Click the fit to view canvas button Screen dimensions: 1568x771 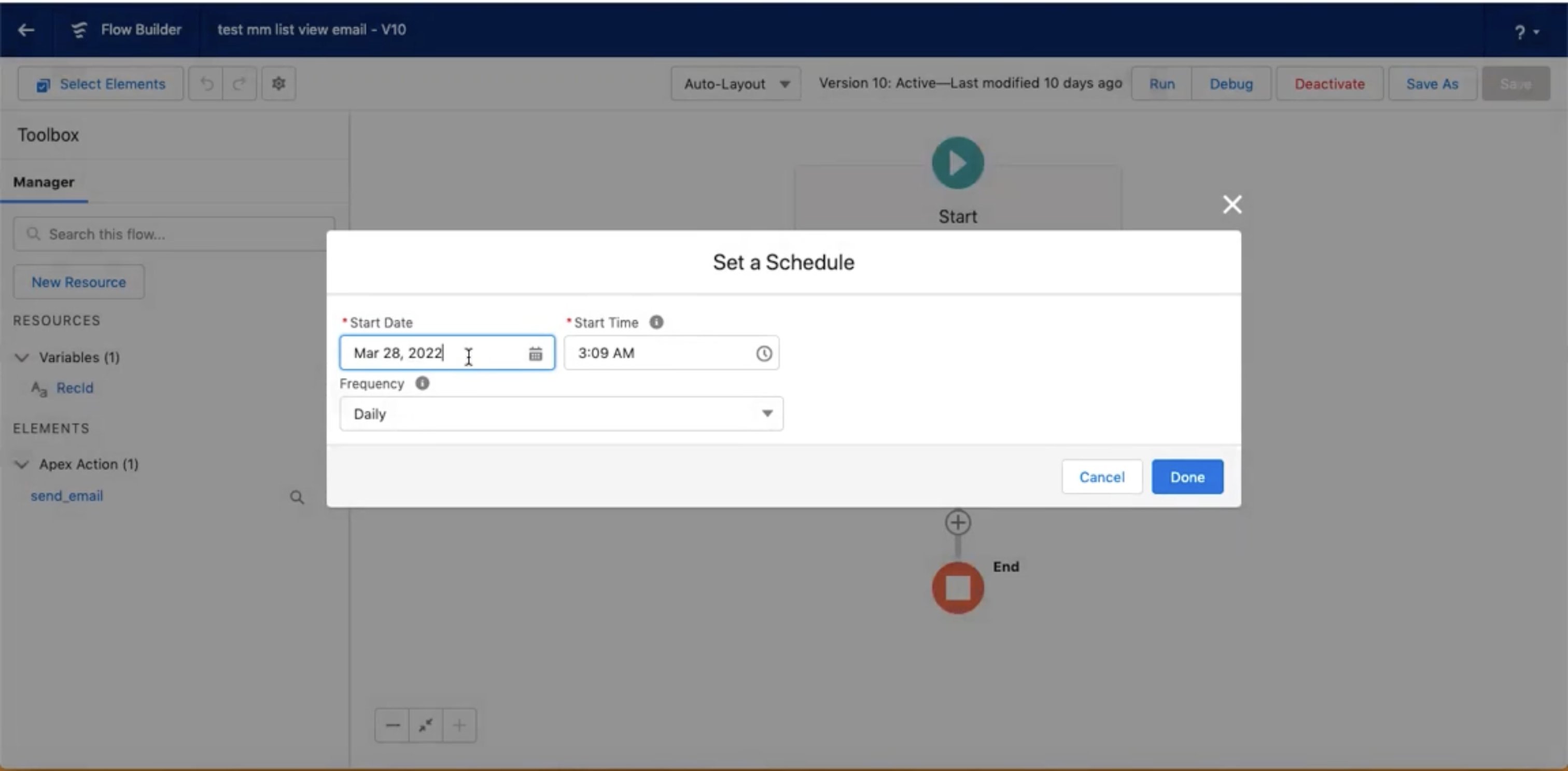tap(426, 725)
